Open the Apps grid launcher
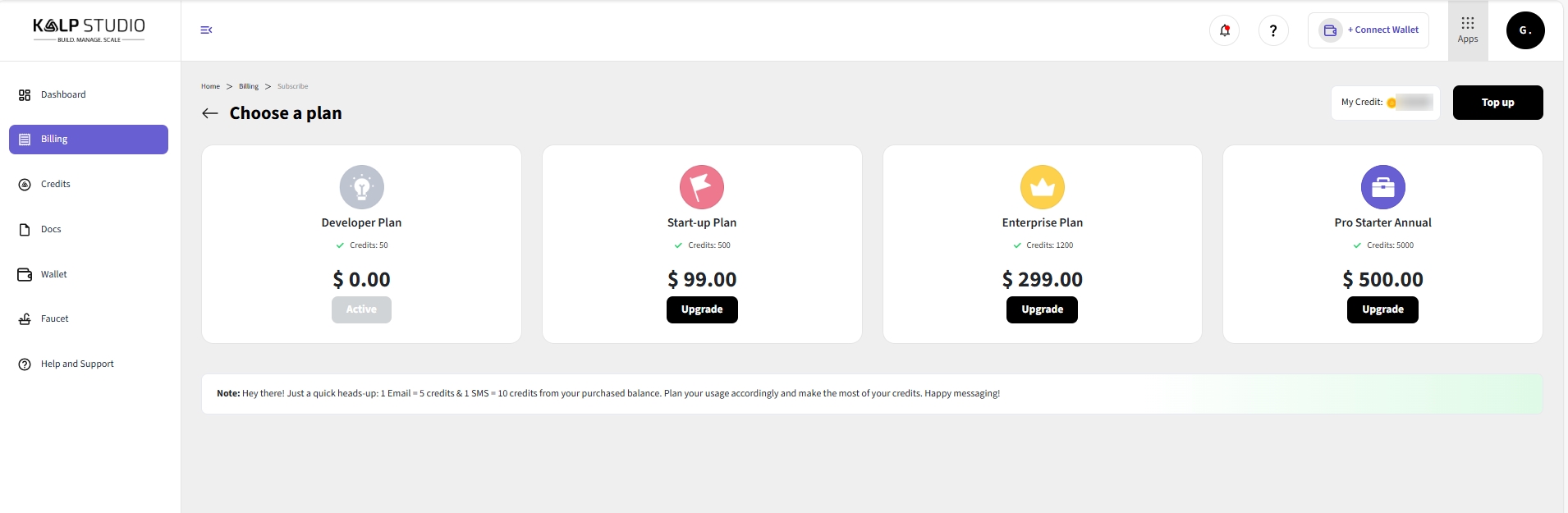 [x=1468, y=30]
